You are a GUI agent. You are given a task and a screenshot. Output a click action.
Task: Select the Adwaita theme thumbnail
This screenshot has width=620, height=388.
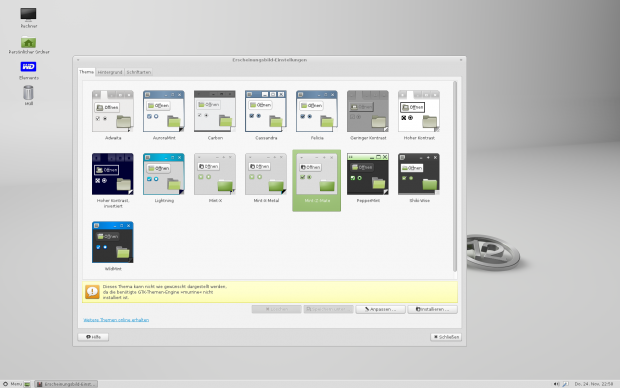[x=113, y=112]
